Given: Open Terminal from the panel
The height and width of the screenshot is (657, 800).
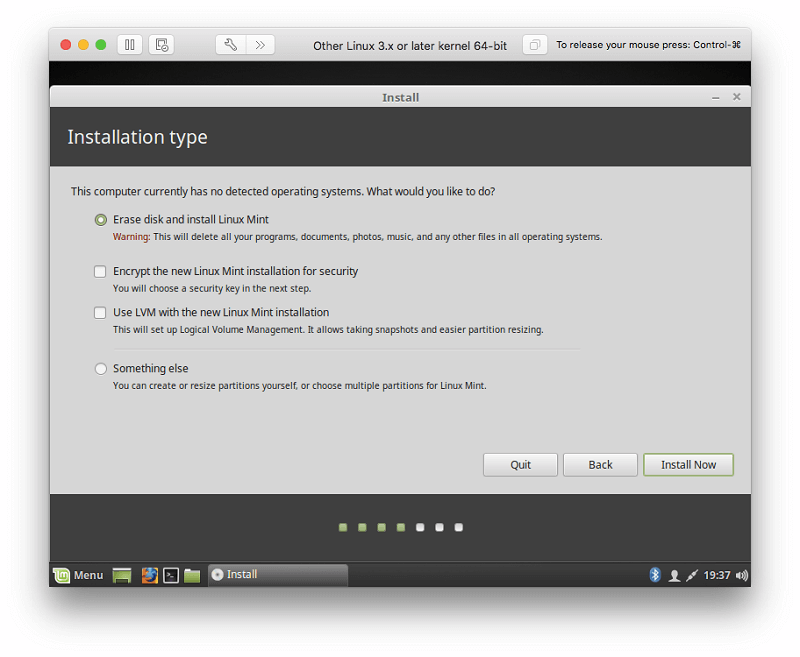Looking at the screenshot, I should [171, 575].
